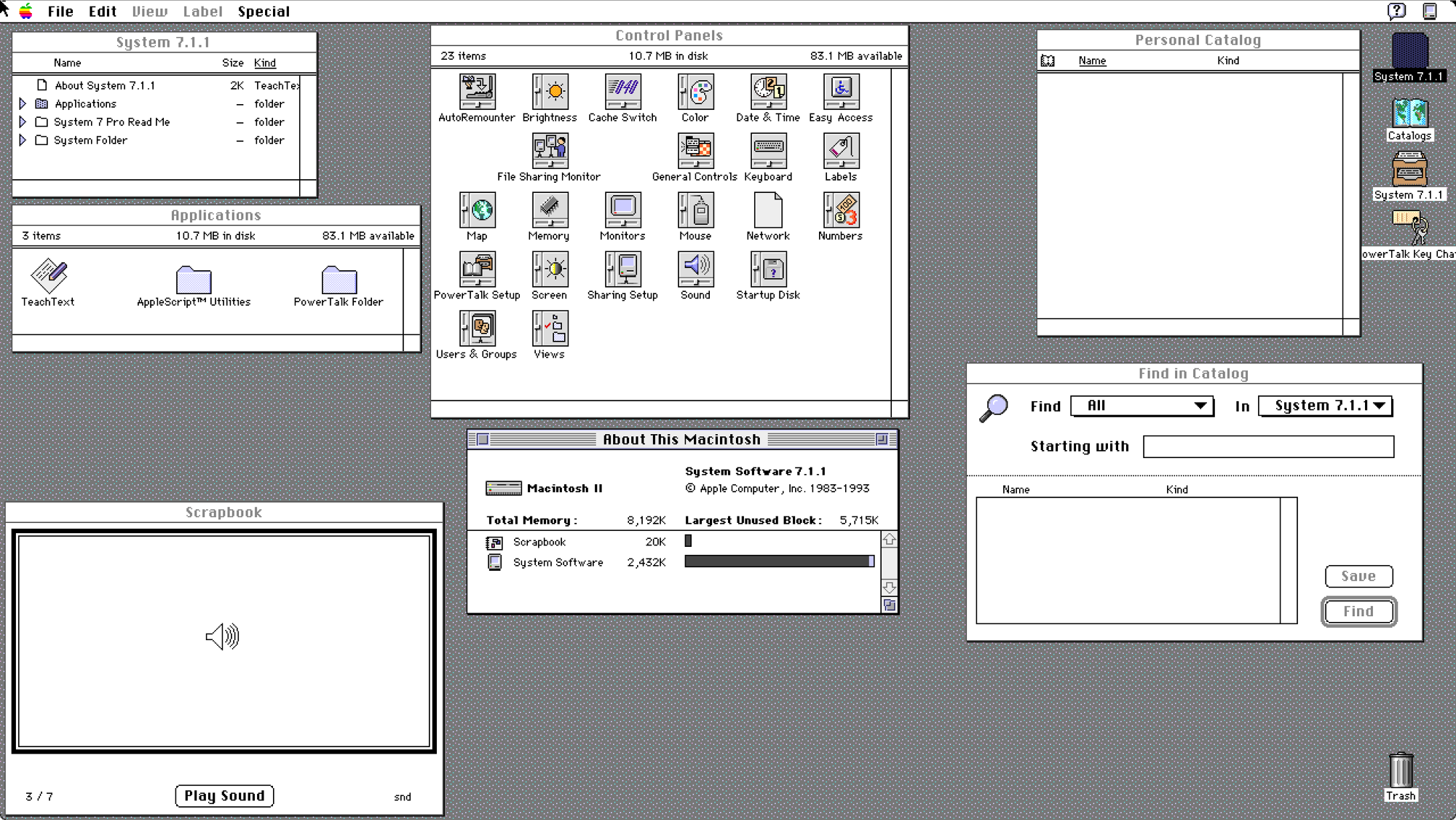
Task: Open the Sound control panel
Action: pos(695,269)
